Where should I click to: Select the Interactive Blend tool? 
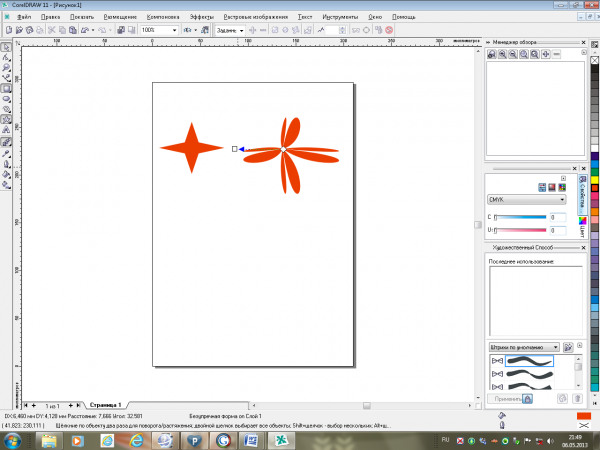(6, 142)
